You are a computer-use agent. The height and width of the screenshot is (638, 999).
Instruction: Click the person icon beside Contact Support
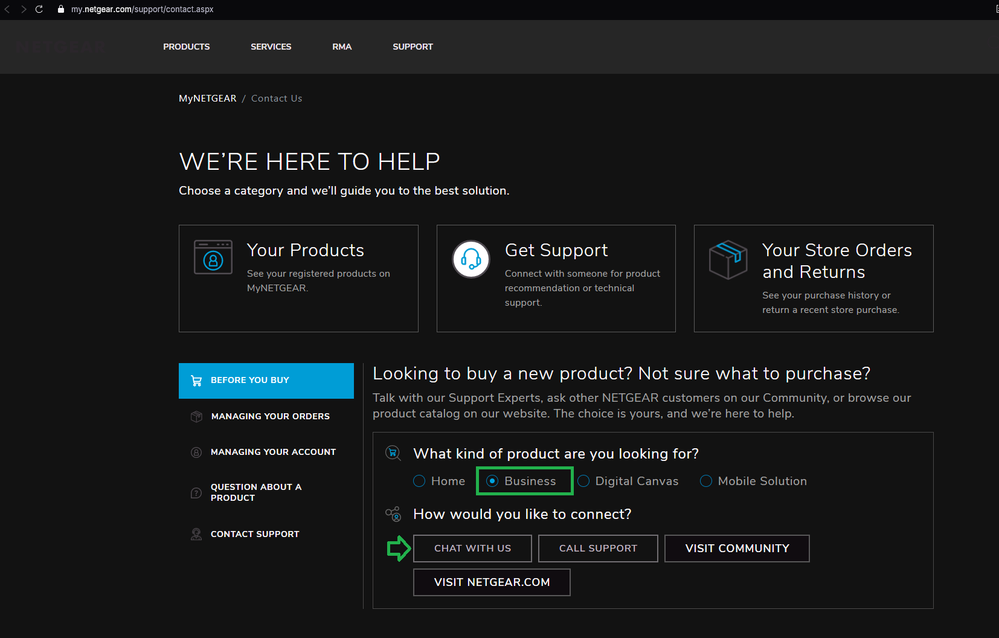point(196,534)
